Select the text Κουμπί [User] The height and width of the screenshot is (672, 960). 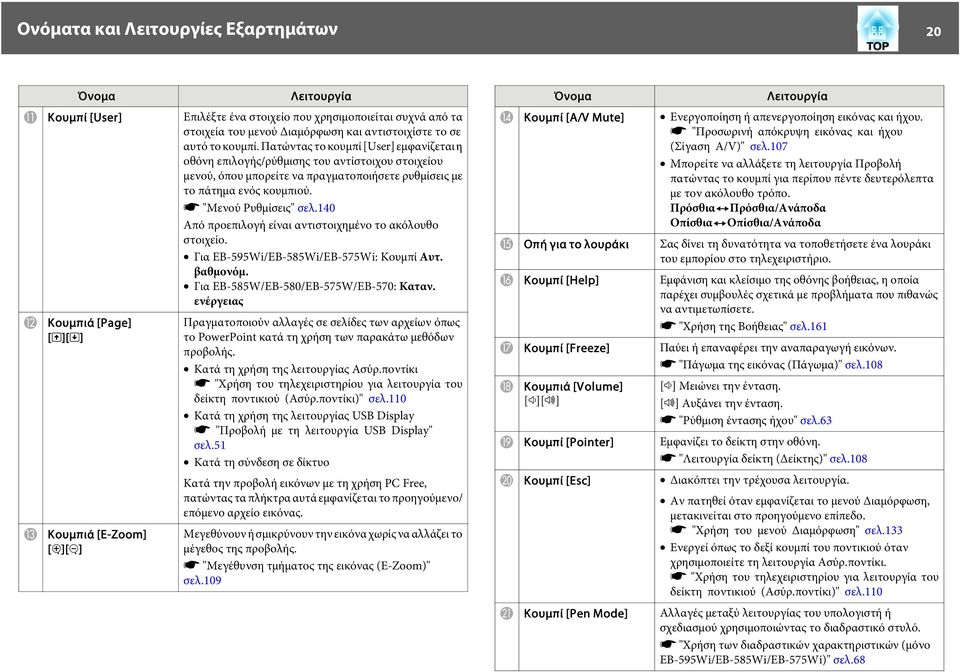click(x=84, y=118)
